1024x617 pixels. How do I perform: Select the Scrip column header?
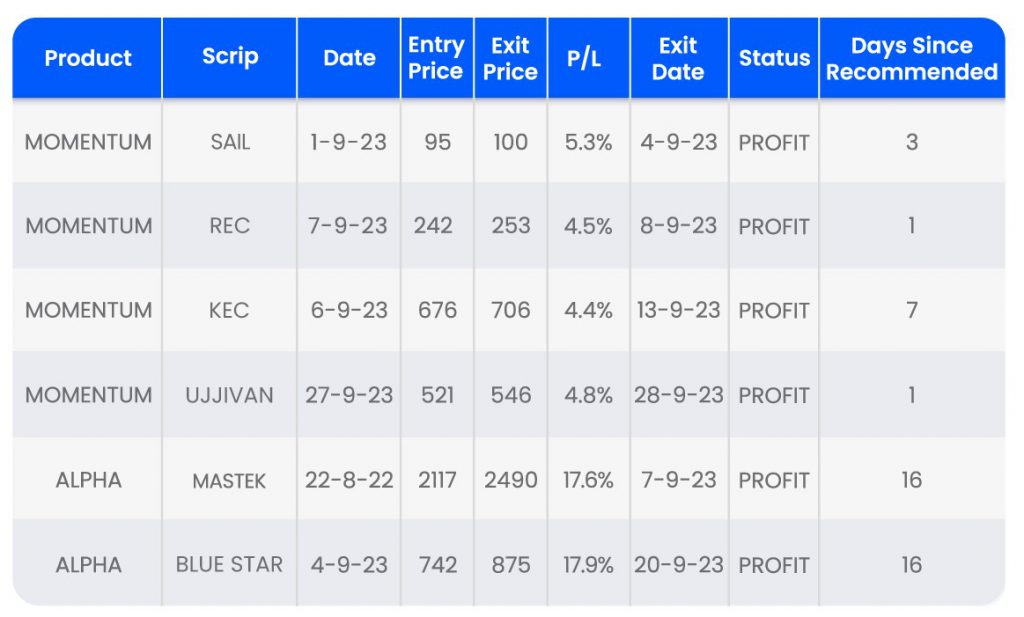(x=230, y=57)
